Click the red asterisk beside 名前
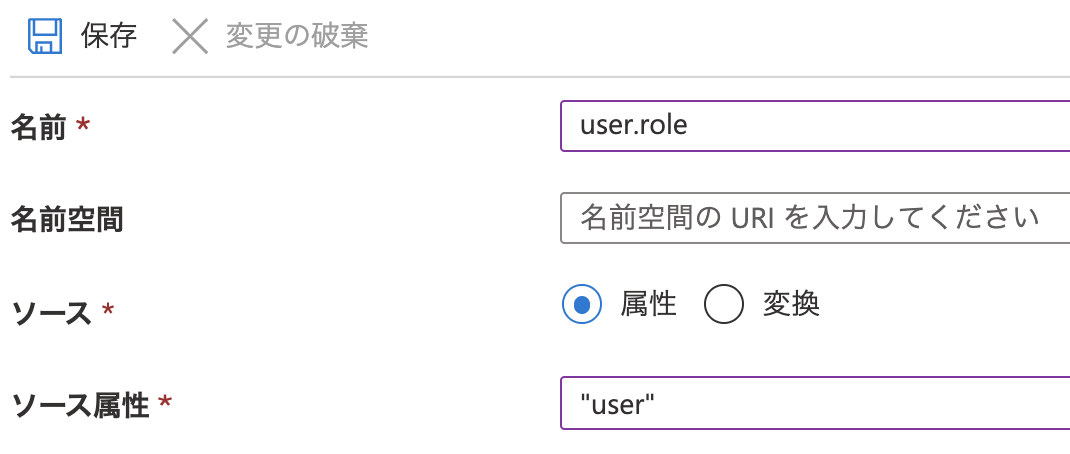The width and height of the screenshot is (1070, 454). coord(83,127)
